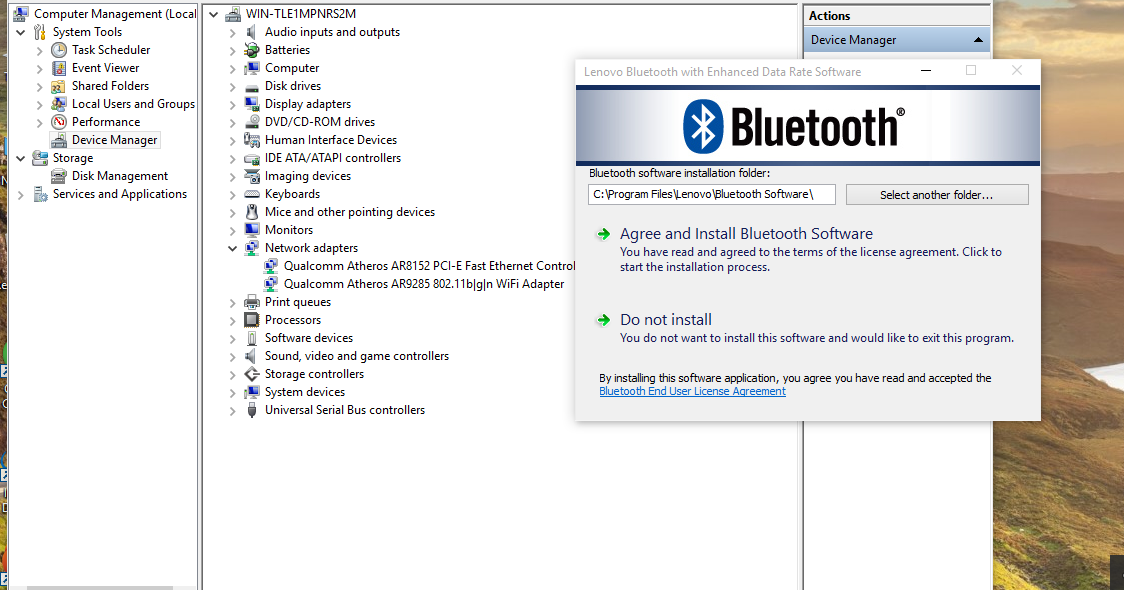Expand the Keyboards category

click(x=232, y=194)
